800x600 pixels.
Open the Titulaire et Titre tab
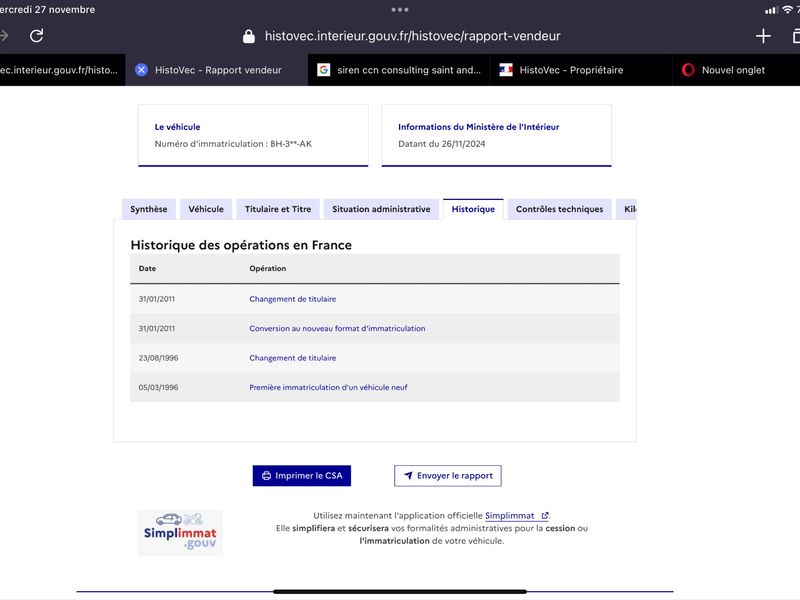278,209
